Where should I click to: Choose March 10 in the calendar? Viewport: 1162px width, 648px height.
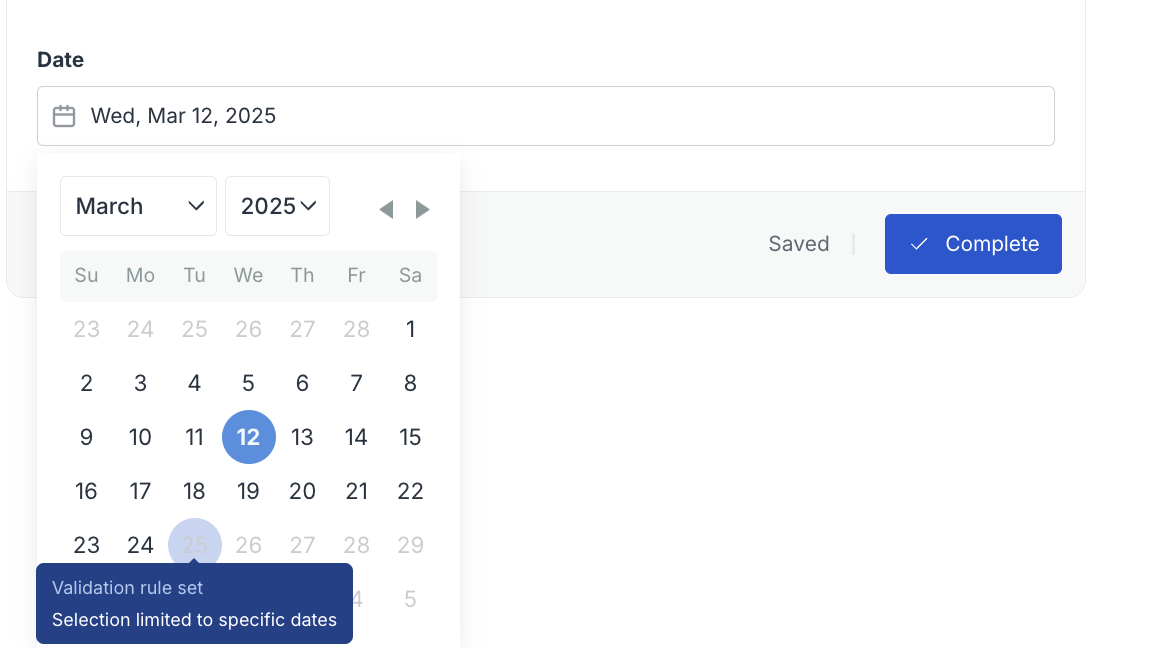140,437
